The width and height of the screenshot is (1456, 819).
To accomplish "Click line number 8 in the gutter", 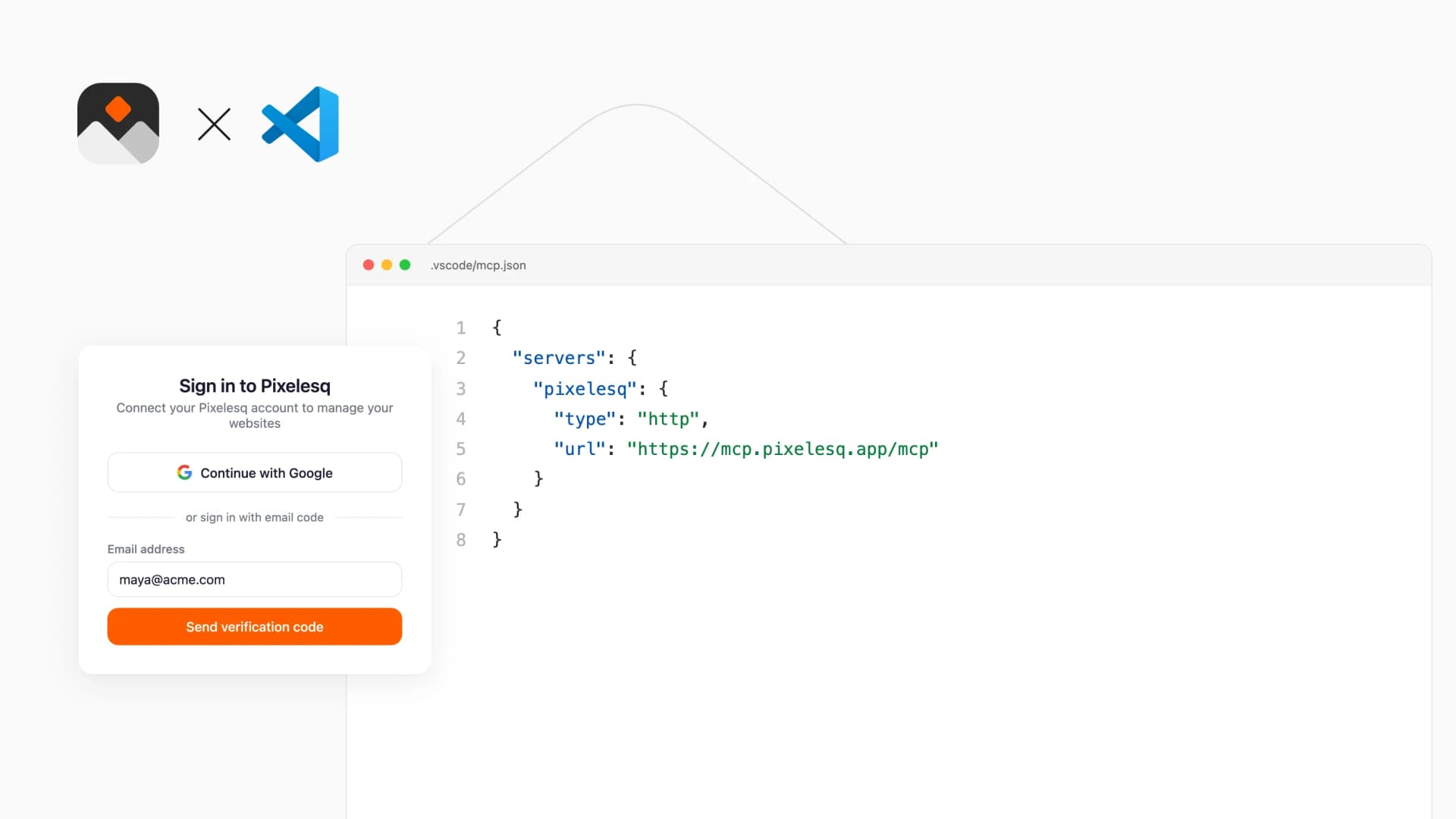I will pyautogui.click(x=461, y=540).
